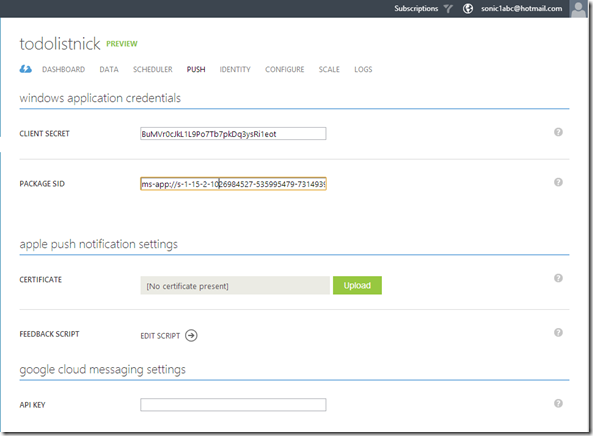Open help icon for API Key
Viewport: 593px width, 436px height.
tap(558, 403)
